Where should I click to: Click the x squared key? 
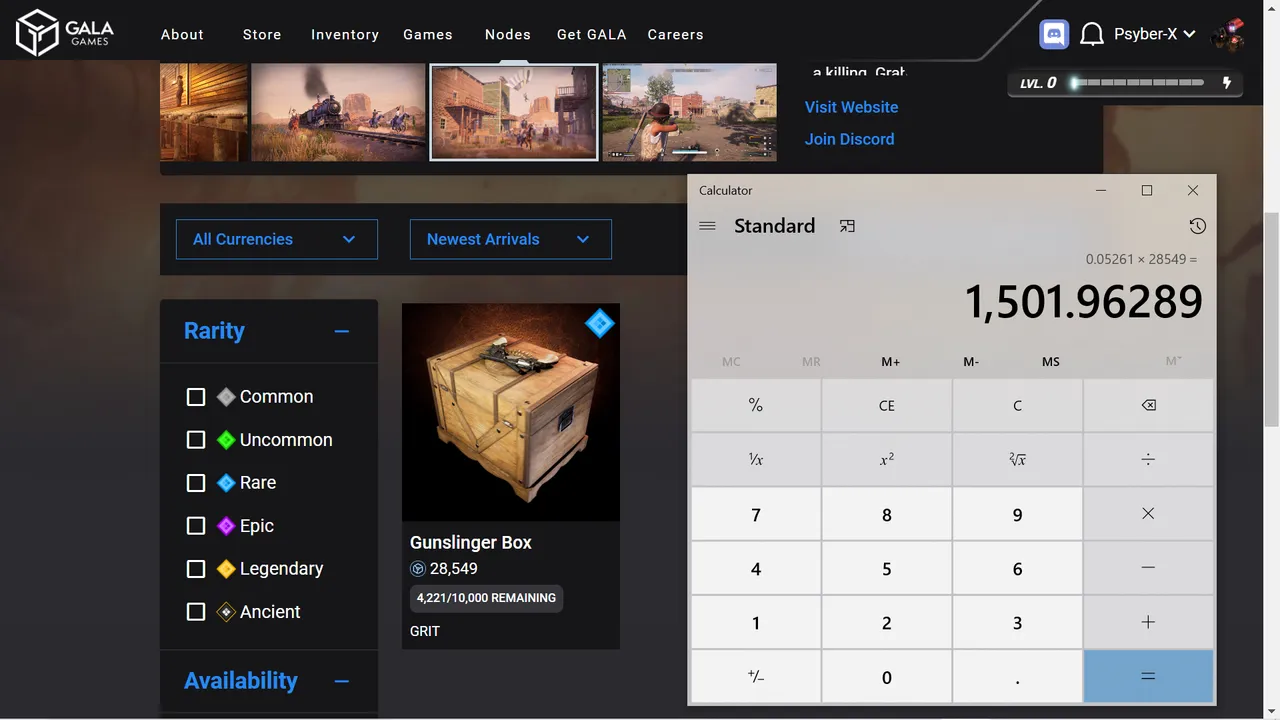point(887,459)
